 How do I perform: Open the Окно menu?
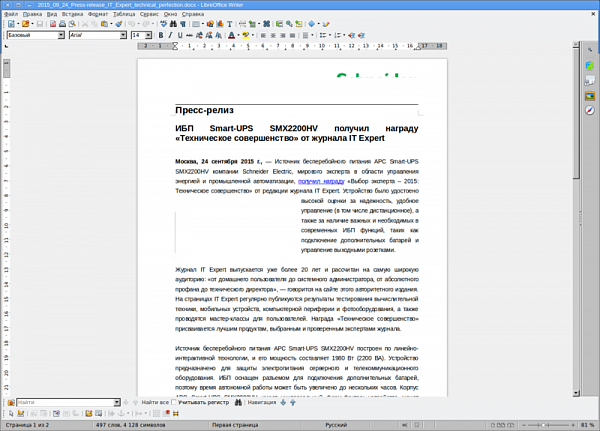point(170,14)
